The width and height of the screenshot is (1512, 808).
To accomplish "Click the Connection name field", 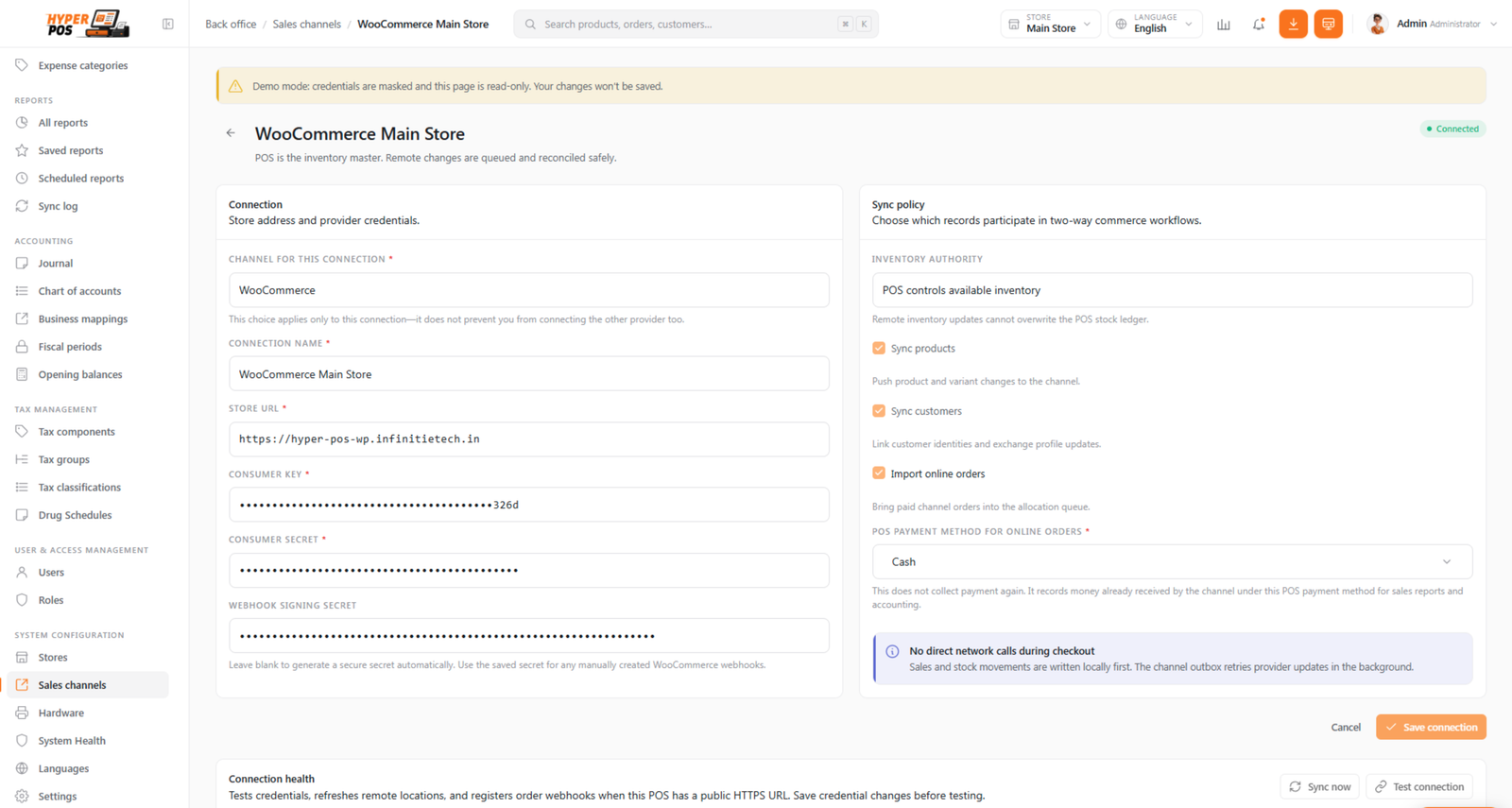I will click(x=529, y=374).
